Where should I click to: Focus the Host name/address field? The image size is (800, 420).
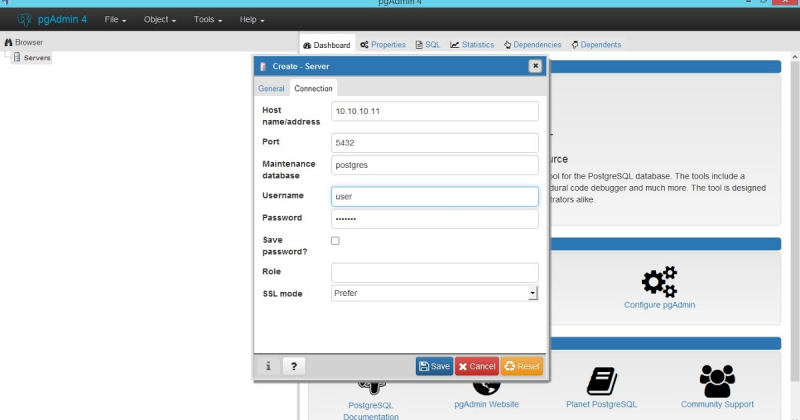coord(435,111)
